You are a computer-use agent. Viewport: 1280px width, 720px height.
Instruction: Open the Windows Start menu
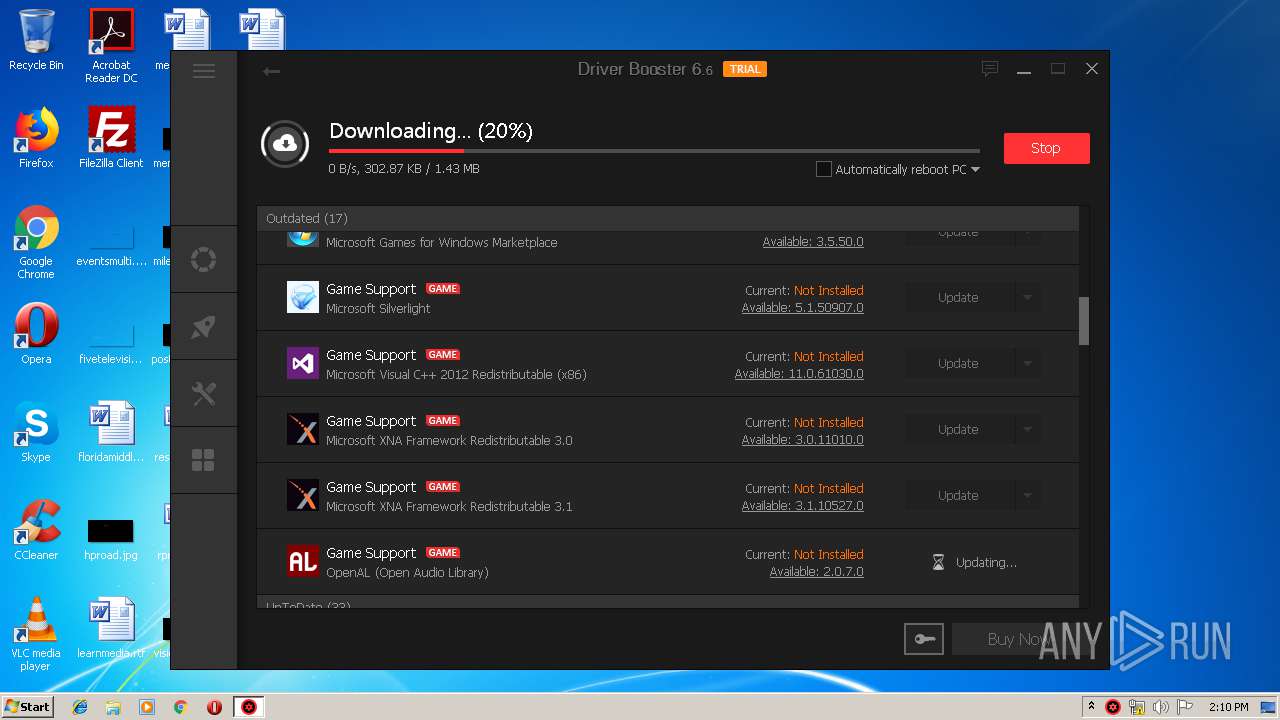click(28, 706)
